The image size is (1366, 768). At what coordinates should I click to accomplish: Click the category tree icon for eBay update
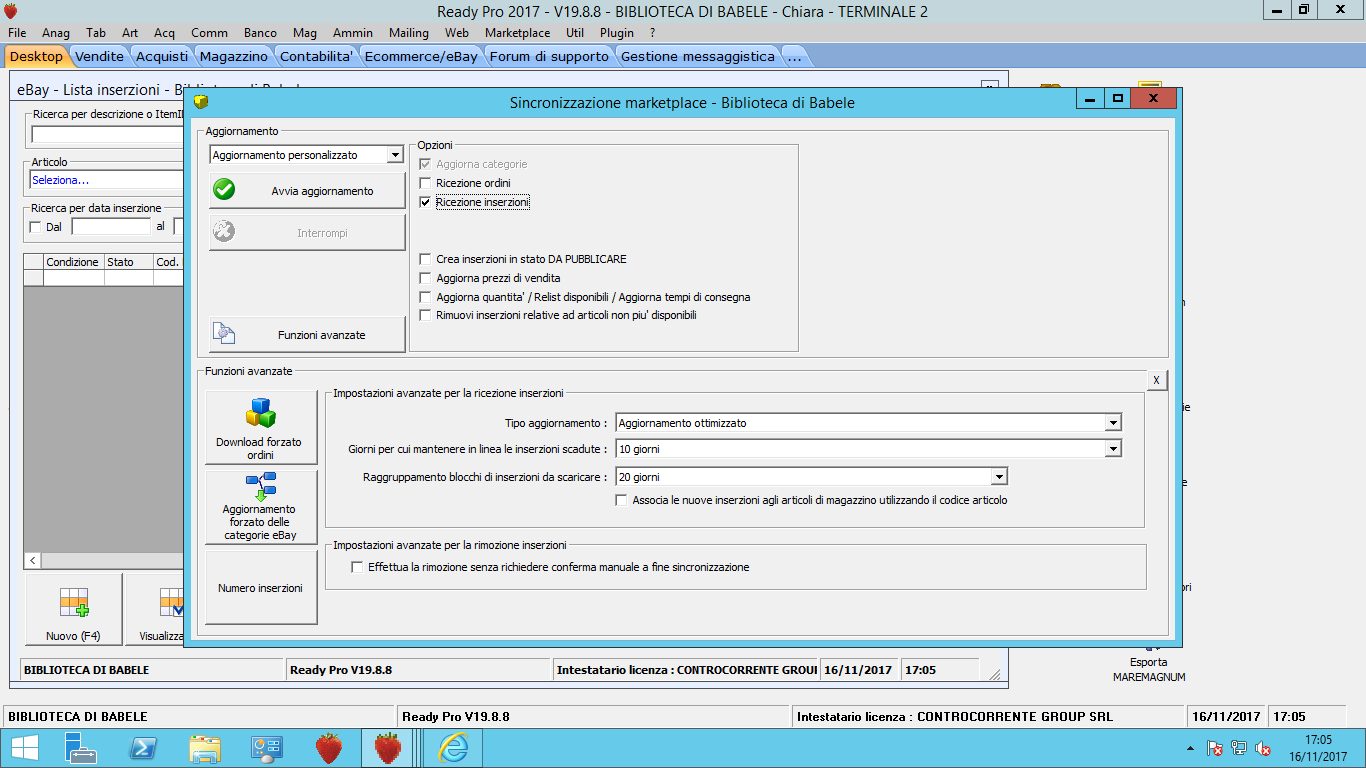click(261, 486)
